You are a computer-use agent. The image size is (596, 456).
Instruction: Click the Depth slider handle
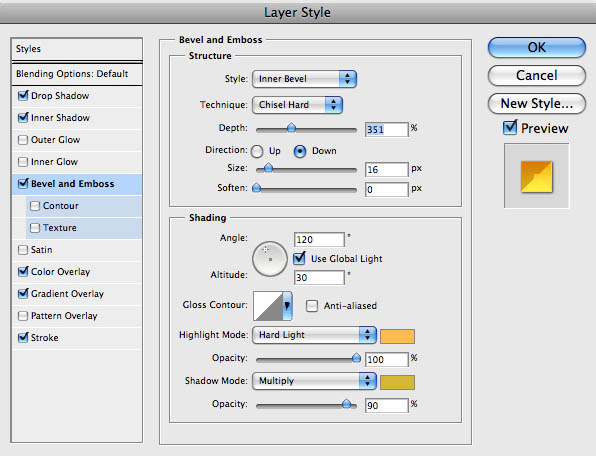click(x=291, y=128)
